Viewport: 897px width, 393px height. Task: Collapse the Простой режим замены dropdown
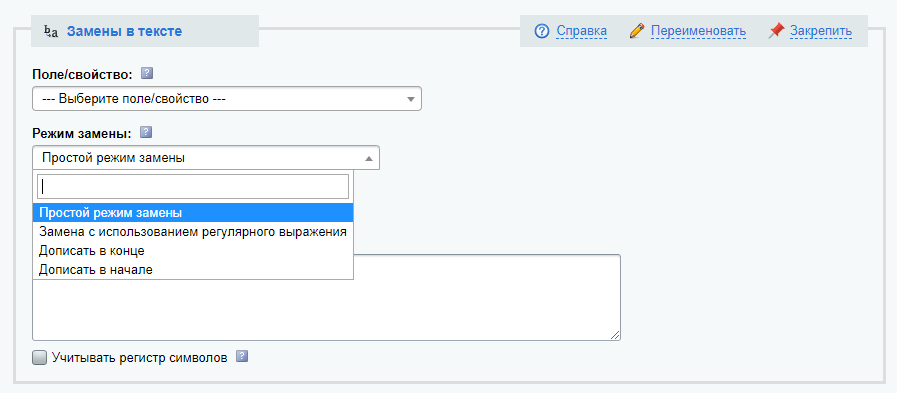pyautogui.click(x=206, y=158)
